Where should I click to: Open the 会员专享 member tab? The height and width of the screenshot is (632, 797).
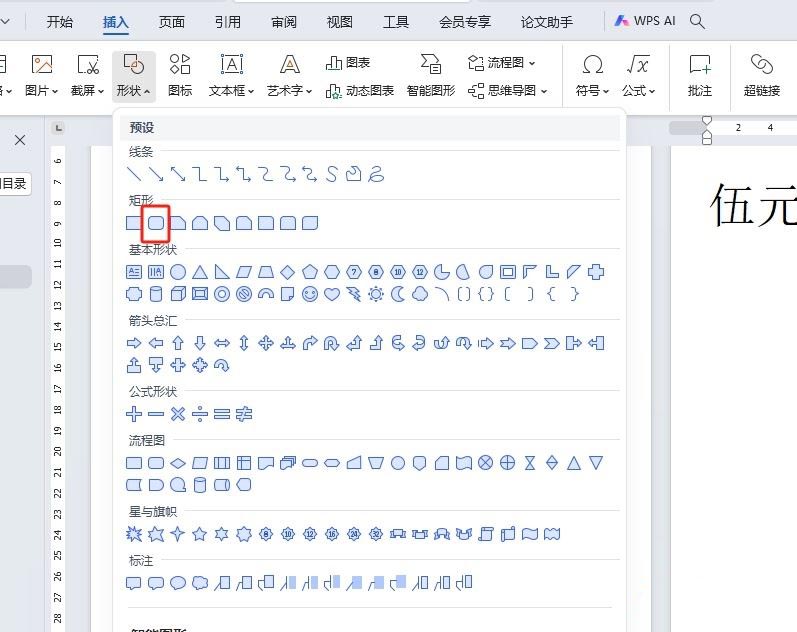click(465, 22)
